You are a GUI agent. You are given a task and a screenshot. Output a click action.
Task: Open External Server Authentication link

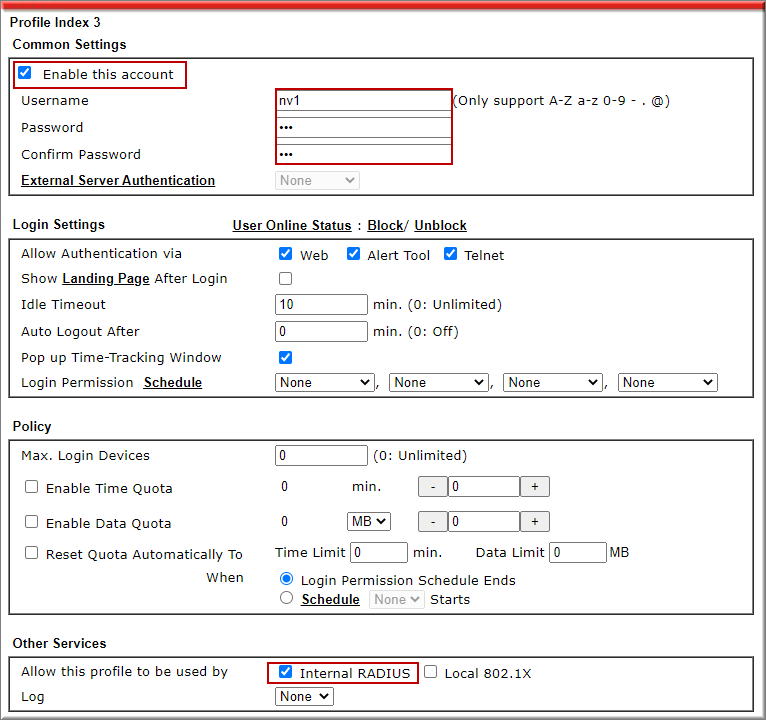pos(118,181)
